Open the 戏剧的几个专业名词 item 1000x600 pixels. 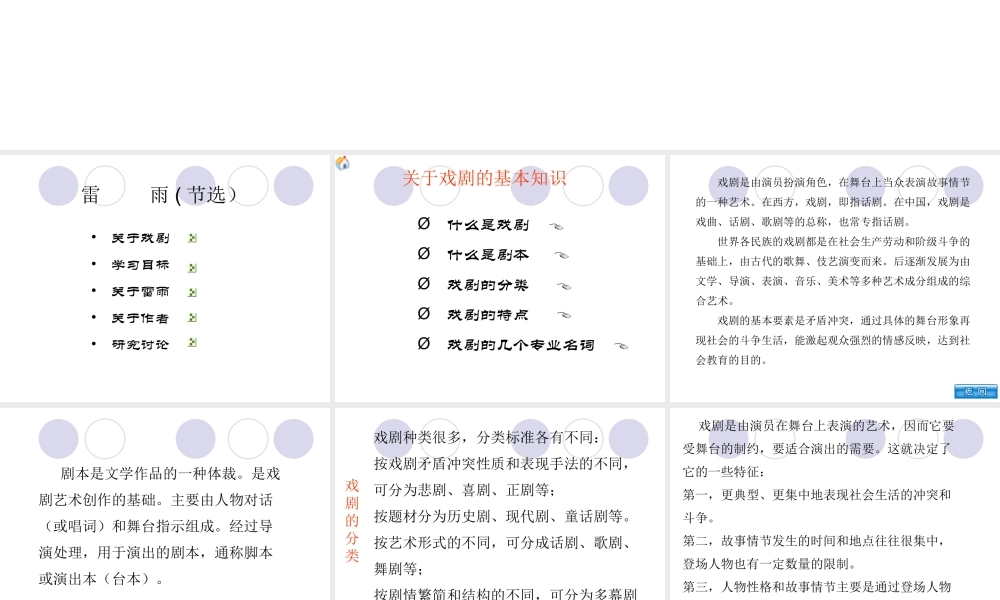pyautogui.click(x=520, y=345)
